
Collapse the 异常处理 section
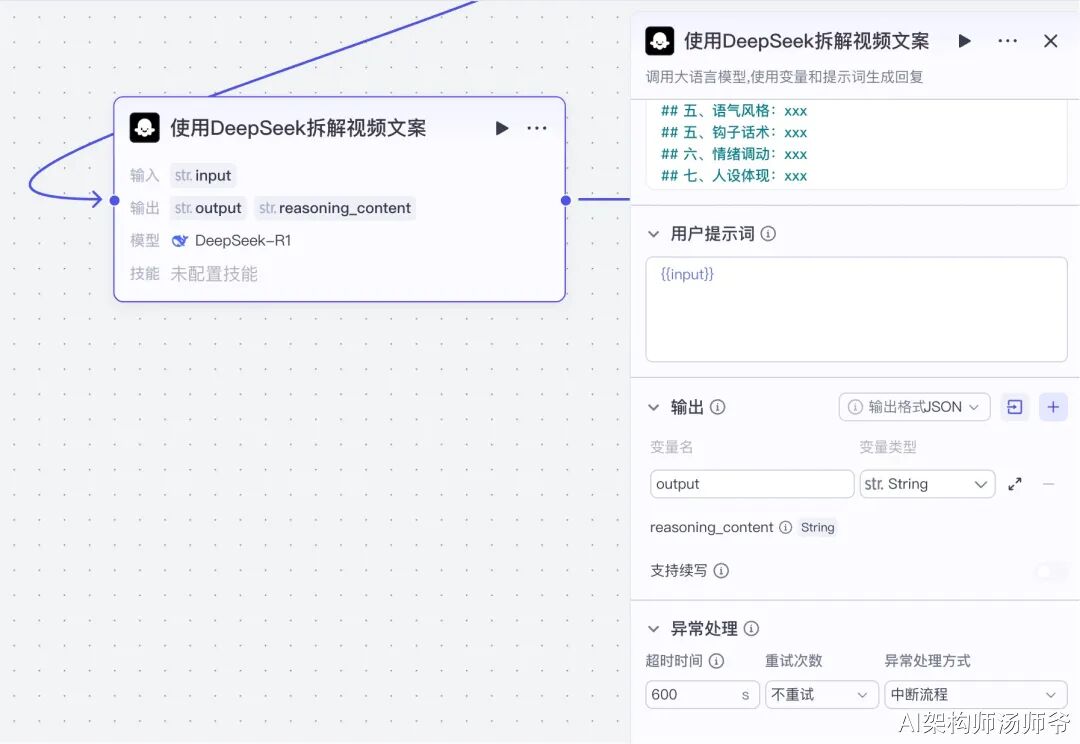coord(654,628)
